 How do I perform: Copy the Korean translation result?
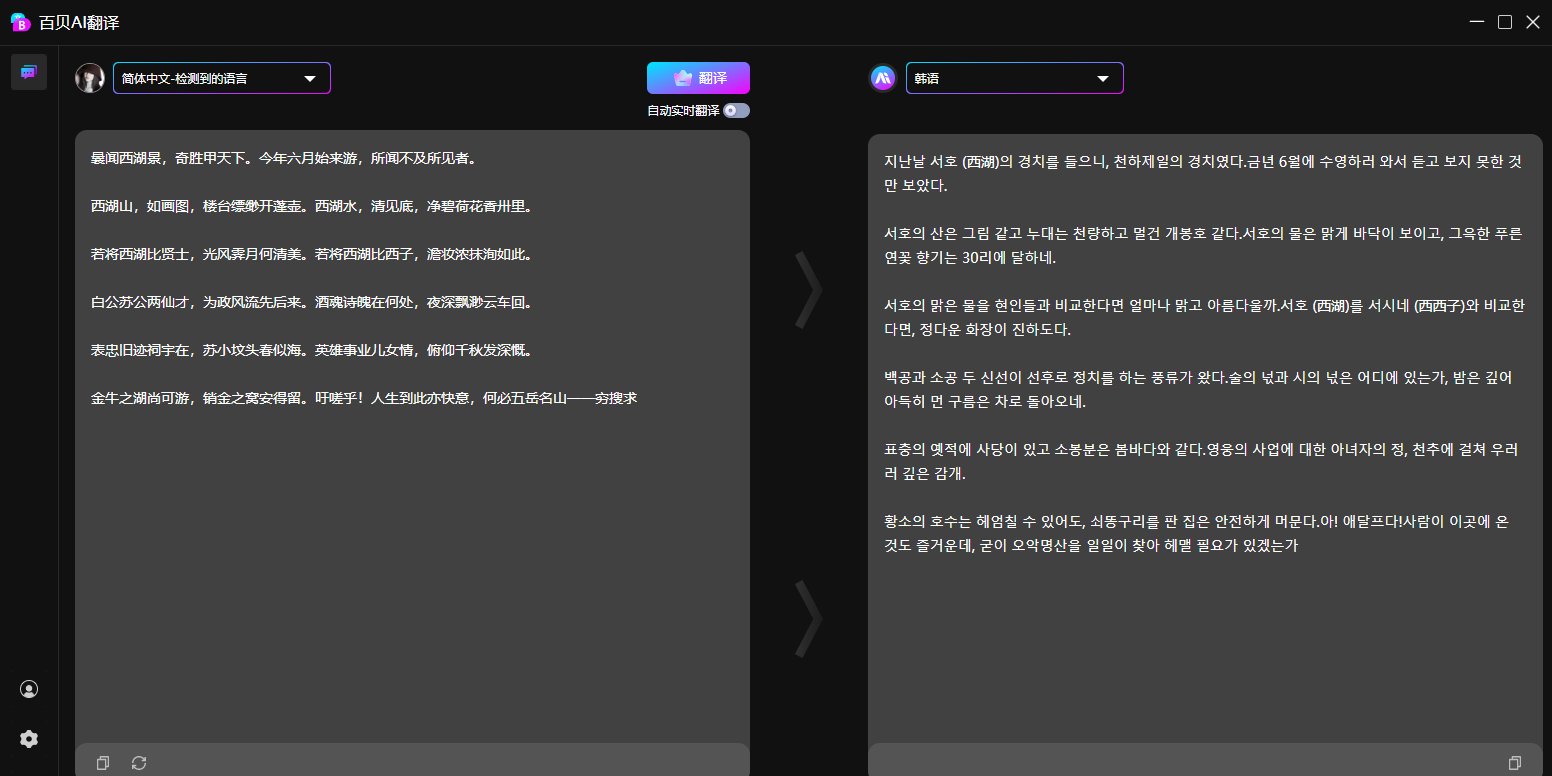pos(1515,763)
